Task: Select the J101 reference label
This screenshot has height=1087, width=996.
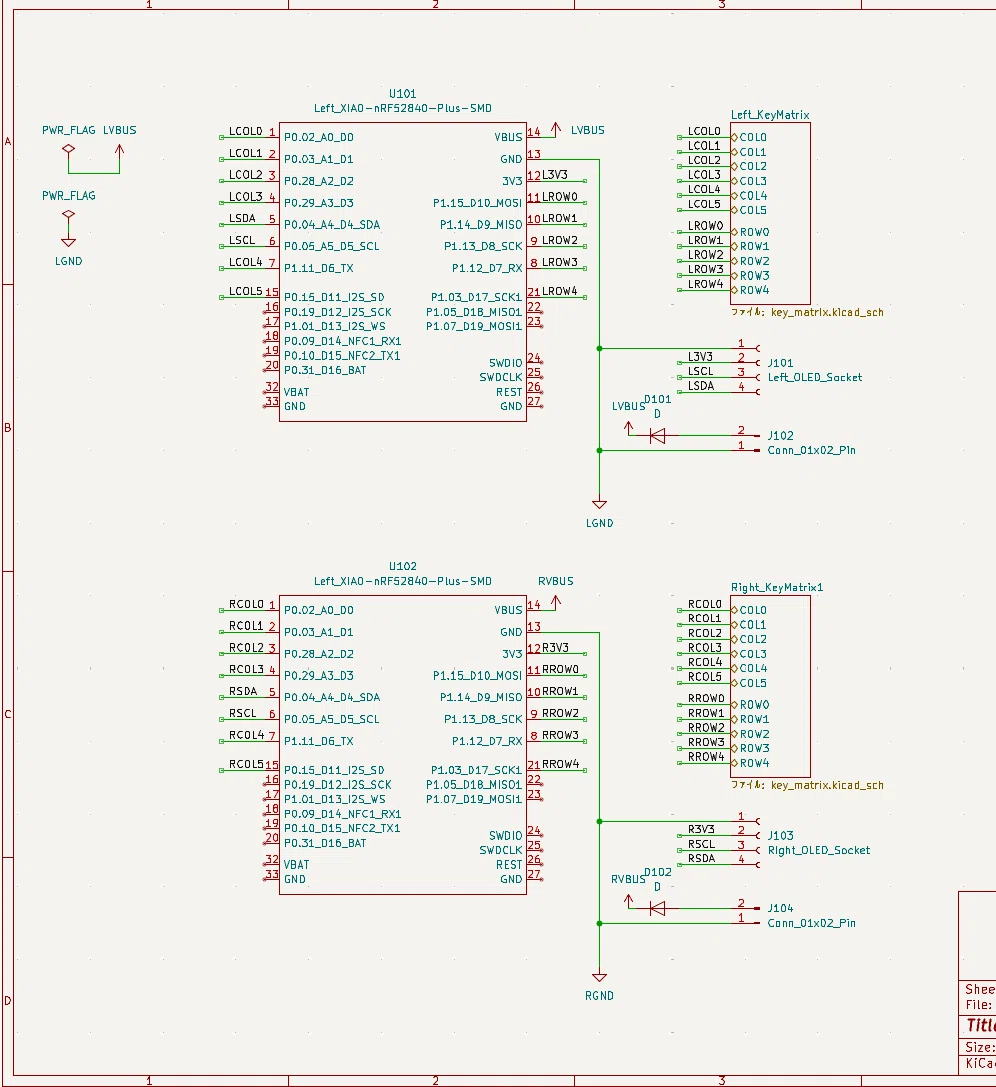Action: (780, 363)
